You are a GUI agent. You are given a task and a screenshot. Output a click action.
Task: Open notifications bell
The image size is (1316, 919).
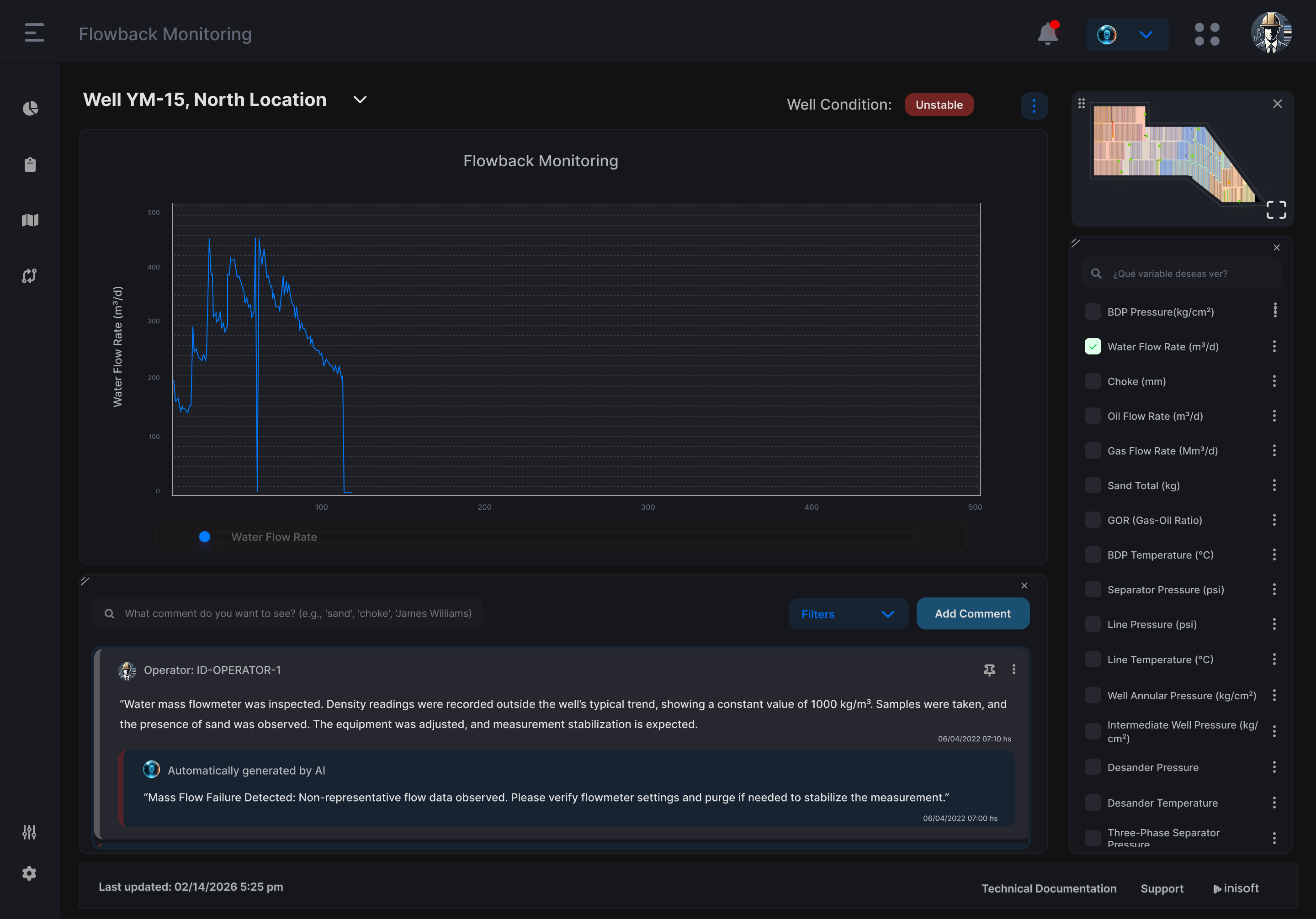1048,33
